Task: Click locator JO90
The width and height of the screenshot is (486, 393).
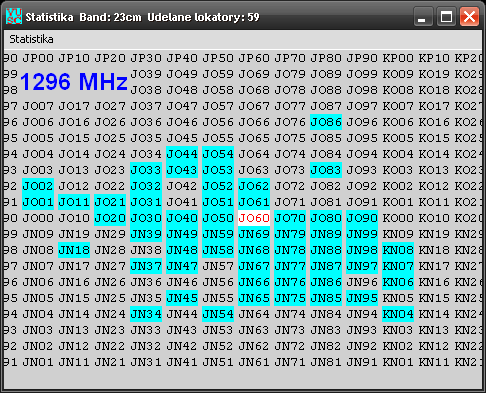Action: coord(362,218)
